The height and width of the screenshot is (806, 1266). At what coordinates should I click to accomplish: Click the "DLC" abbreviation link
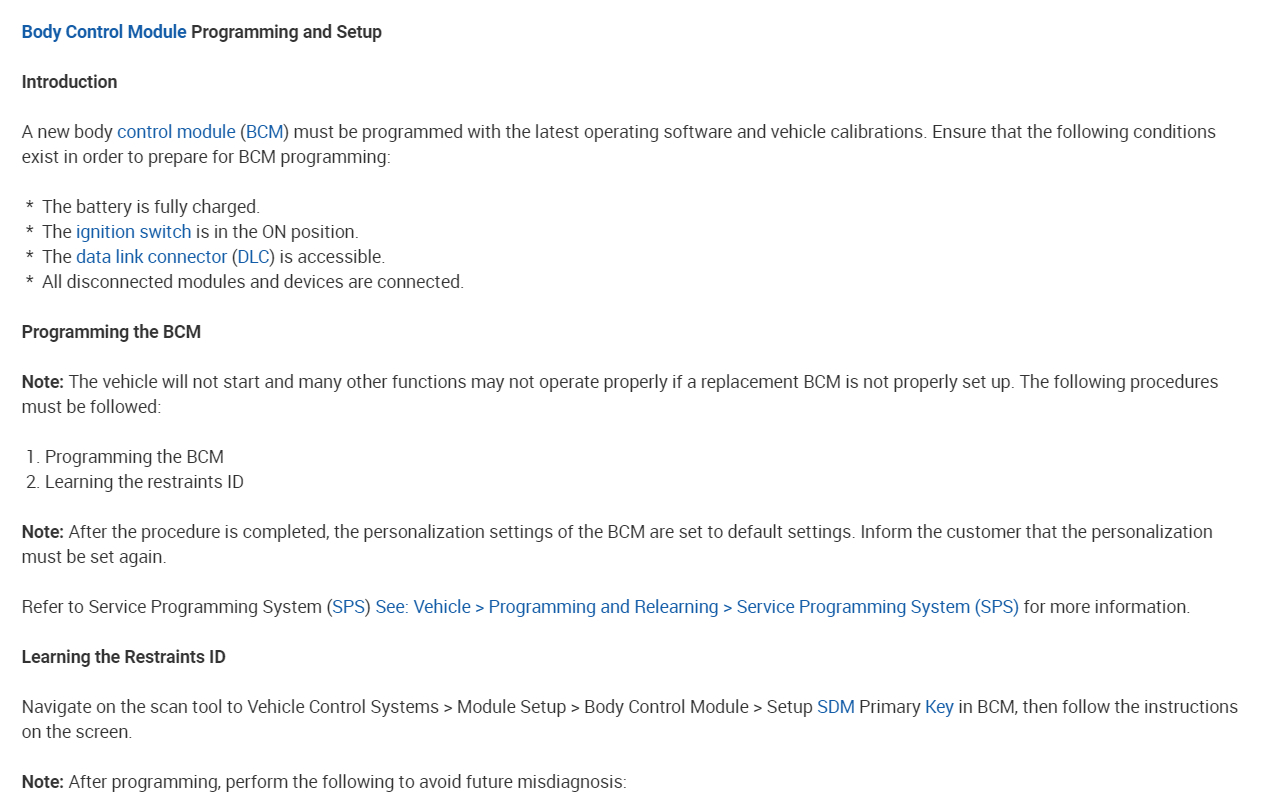(254, 257)
